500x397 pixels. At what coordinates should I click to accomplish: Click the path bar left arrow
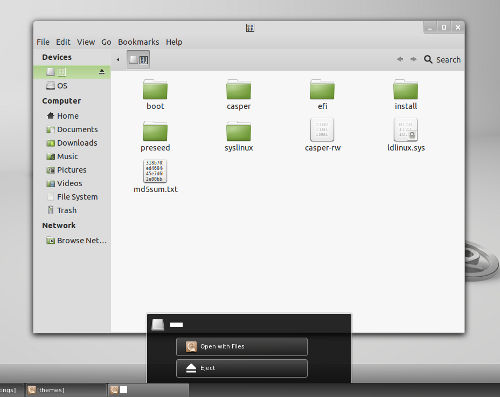(118, 60)
